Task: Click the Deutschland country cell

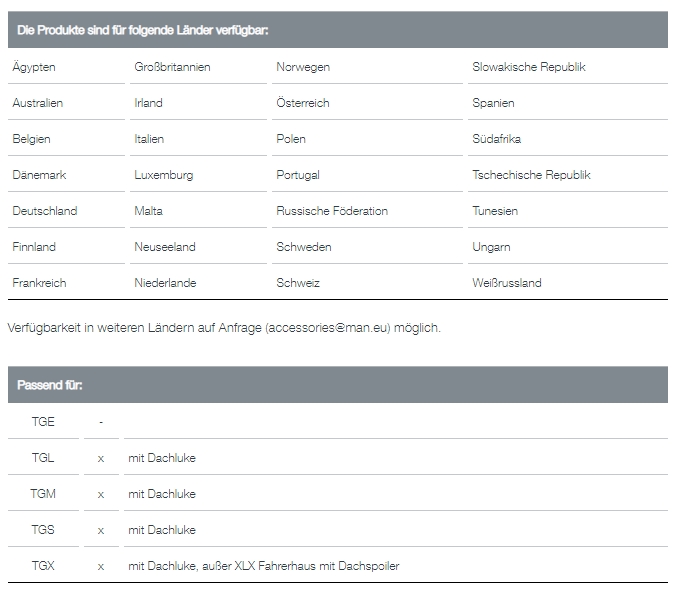Action: pyautogui.click(x=45, y=211)
